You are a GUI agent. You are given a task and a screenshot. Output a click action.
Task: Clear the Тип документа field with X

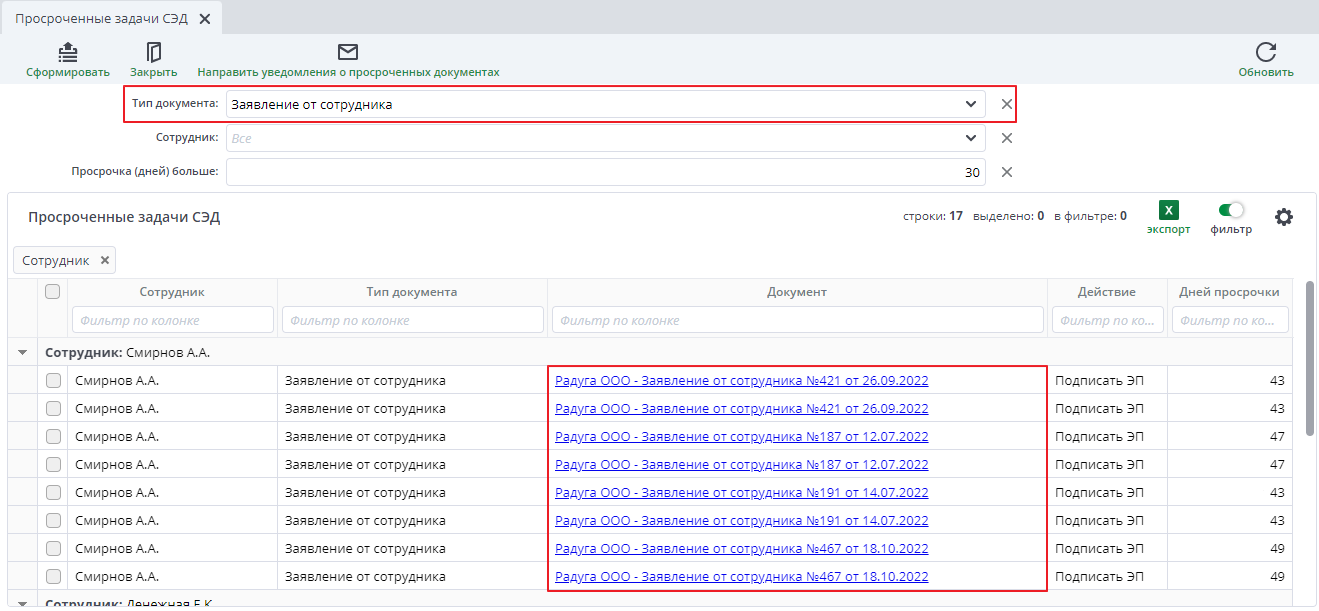(1007, 104)
